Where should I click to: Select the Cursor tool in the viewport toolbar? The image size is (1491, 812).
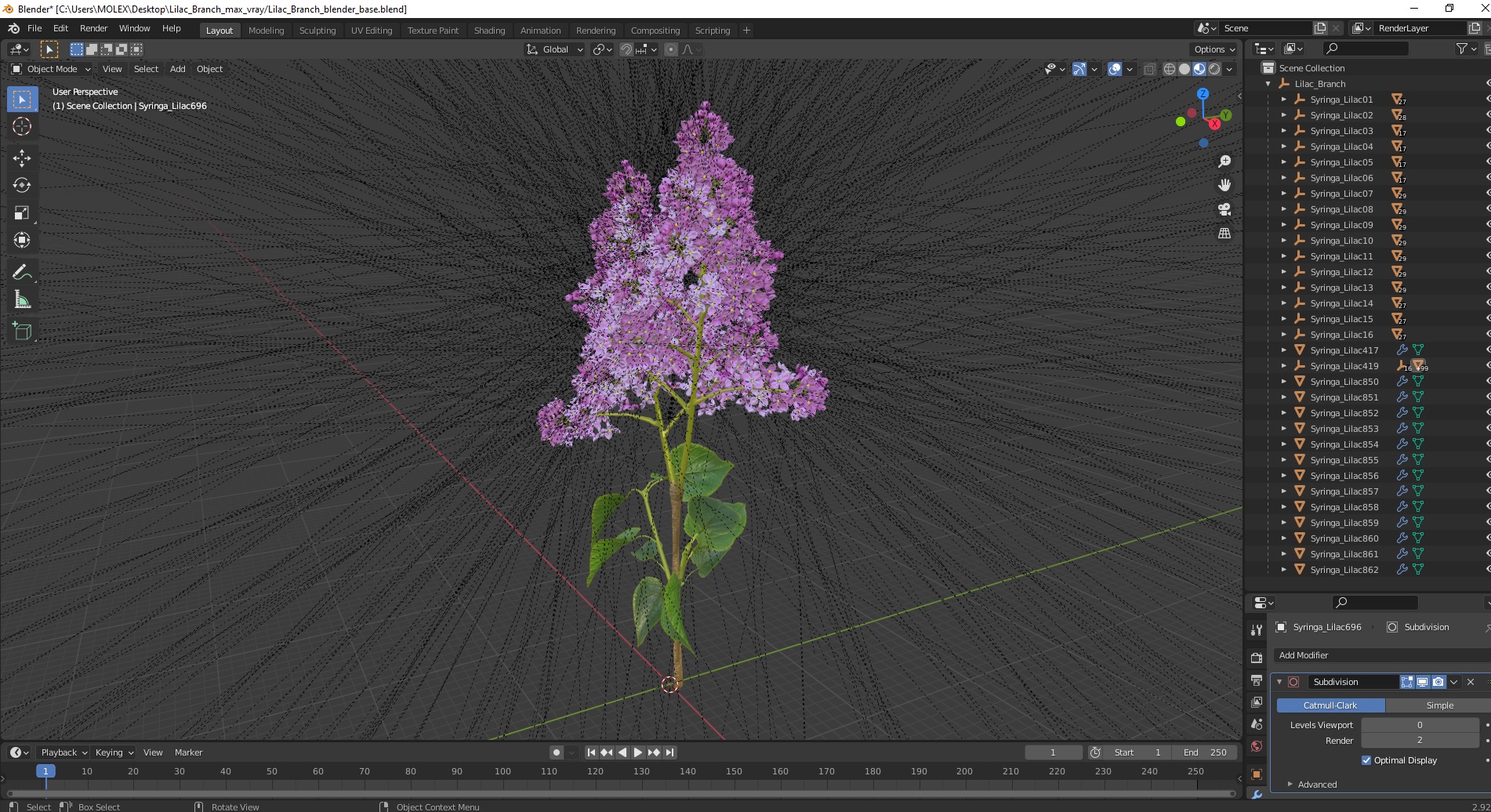(22, 126)
